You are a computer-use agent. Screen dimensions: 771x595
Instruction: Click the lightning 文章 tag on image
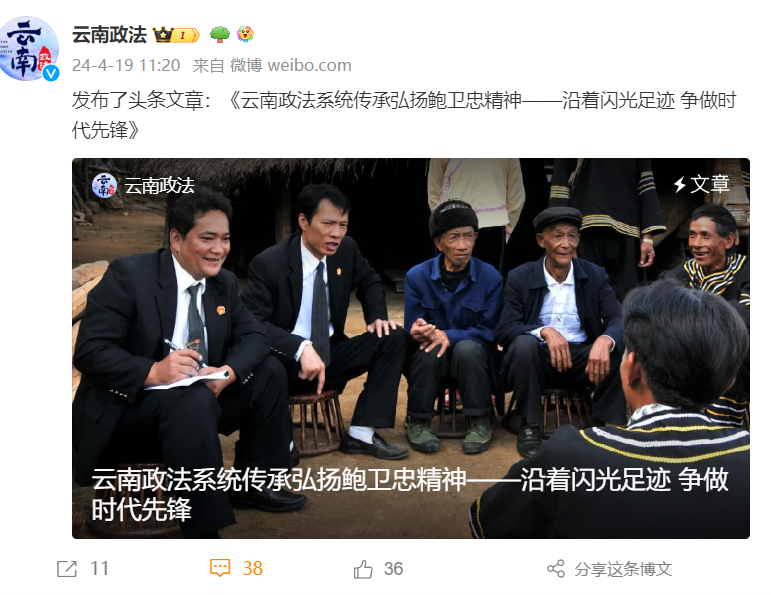701,184
